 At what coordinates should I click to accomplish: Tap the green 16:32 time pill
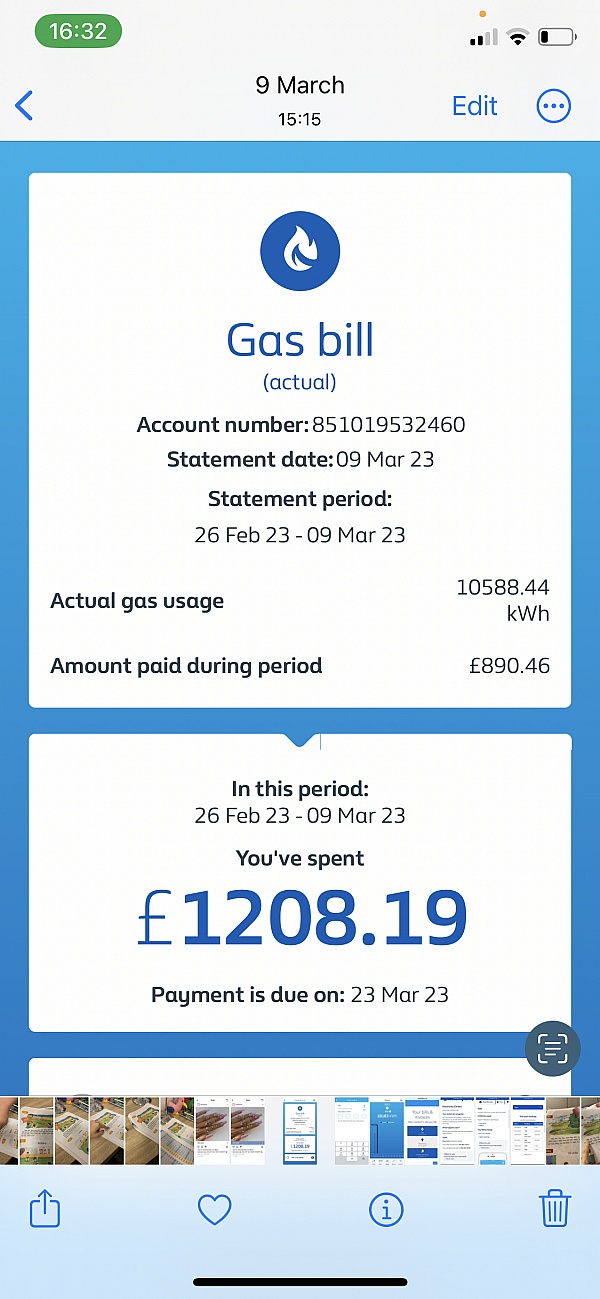click(x=78, y=31)
